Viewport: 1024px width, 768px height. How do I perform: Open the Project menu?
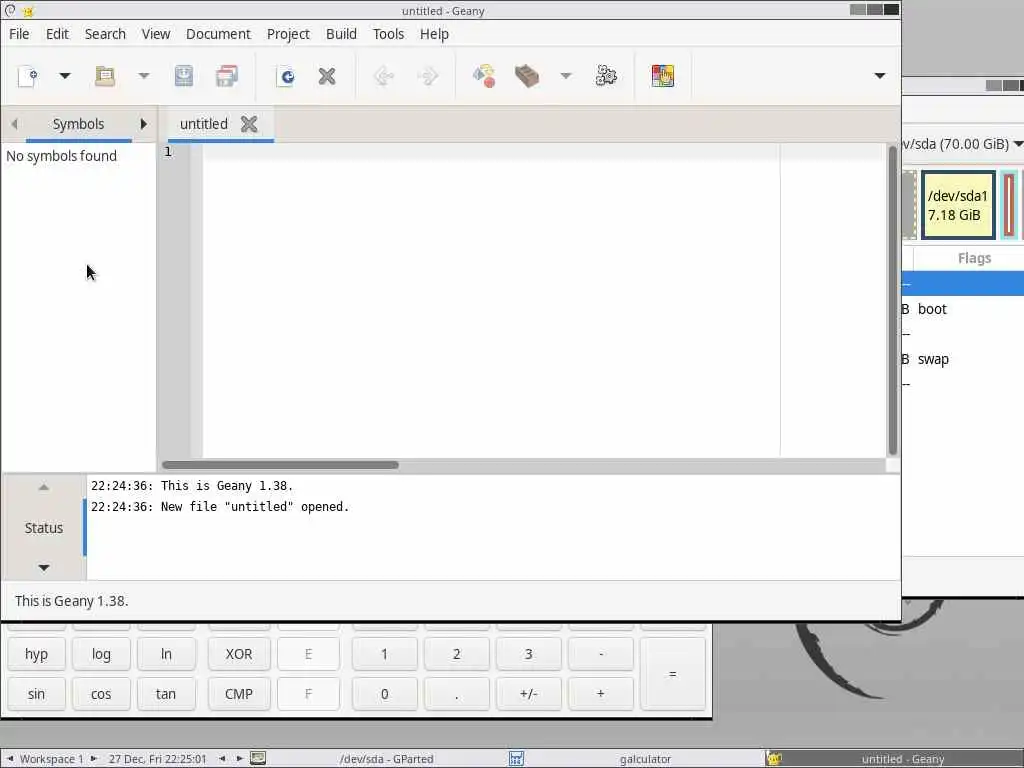coord(288,34)
